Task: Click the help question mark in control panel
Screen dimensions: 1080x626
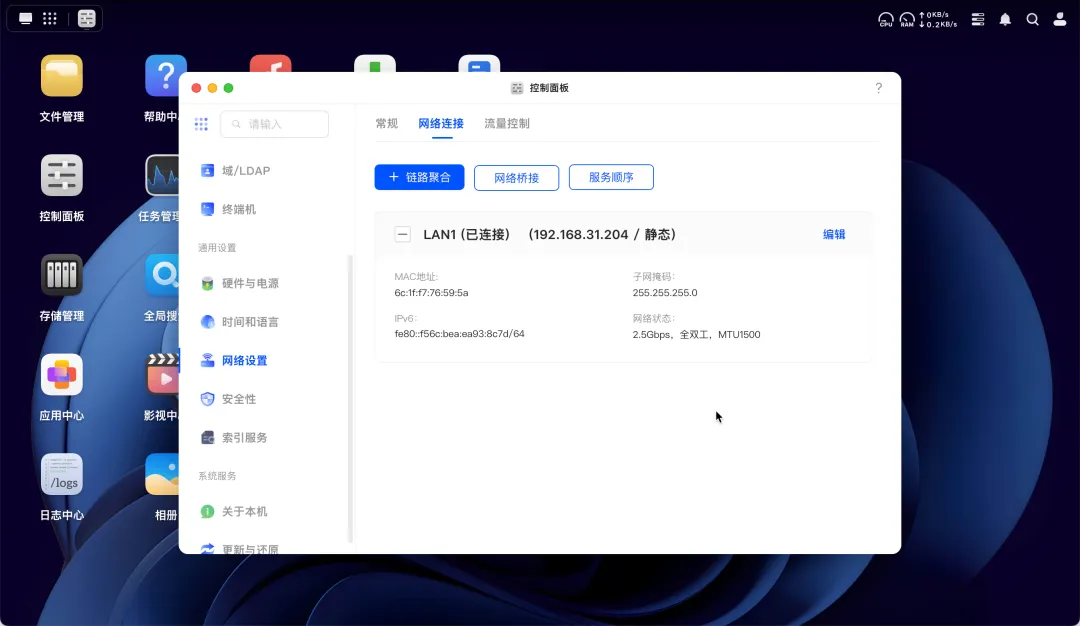Action: [878, 88]
